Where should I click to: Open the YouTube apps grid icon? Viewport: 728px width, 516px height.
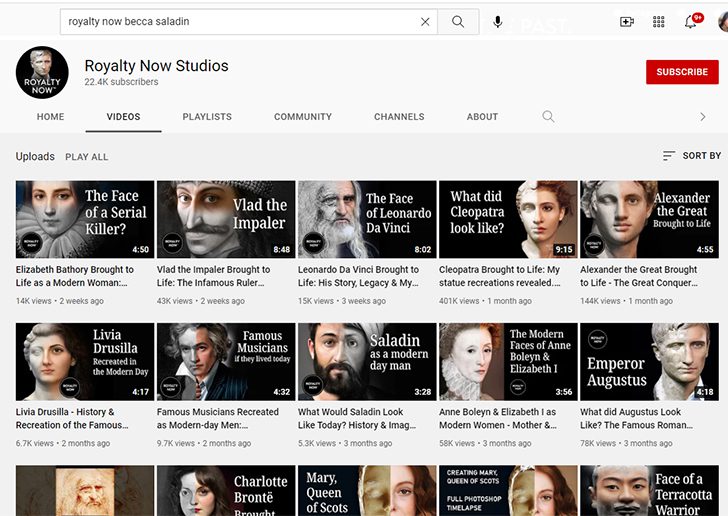[658, 21]
